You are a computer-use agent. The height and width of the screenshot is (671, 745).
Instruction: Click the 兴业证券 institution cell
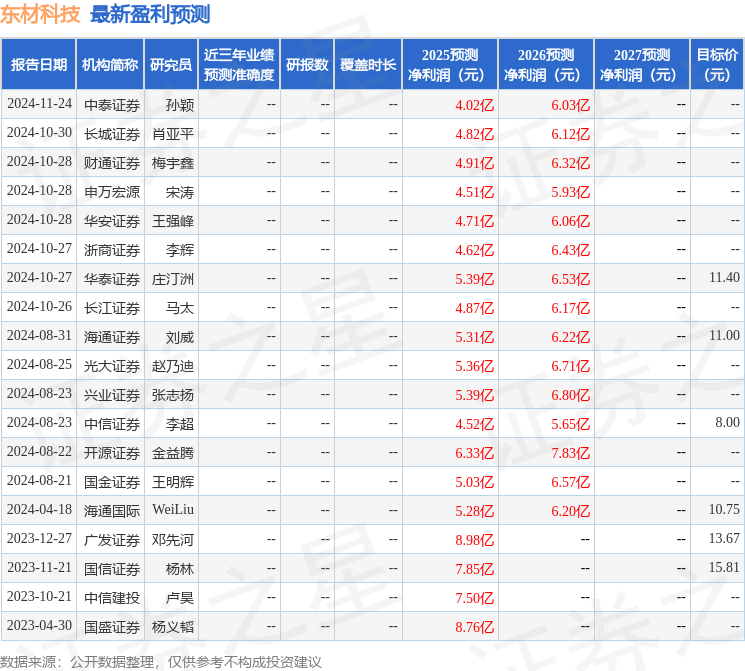[x=112, y=395]
